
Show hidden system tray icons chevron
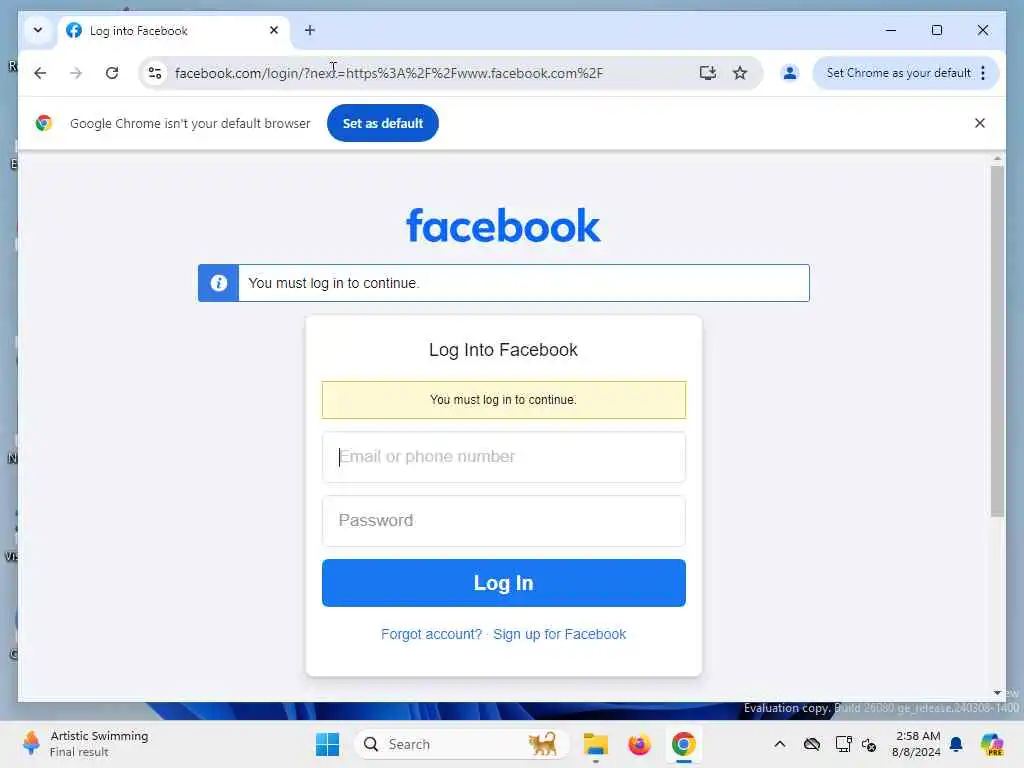click(x=780, y=744)
